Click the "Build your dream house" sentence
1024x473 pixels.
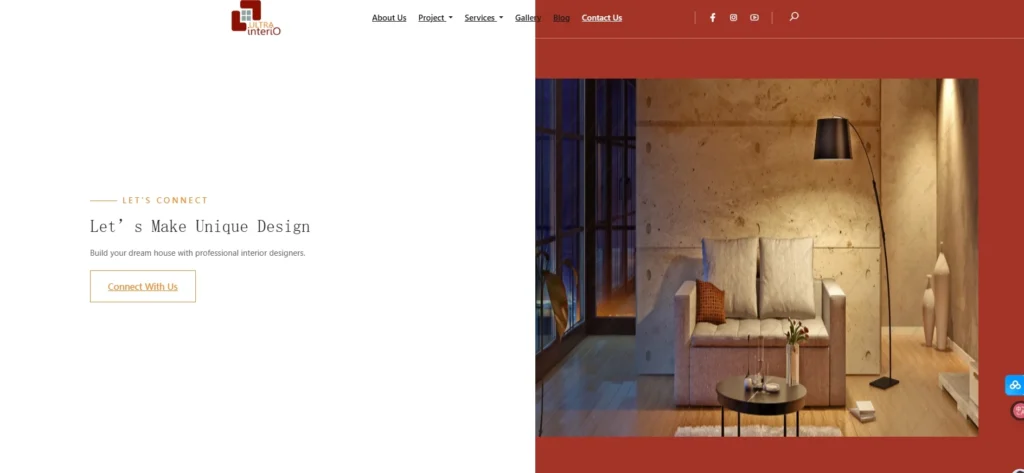(x=197, y=253)
